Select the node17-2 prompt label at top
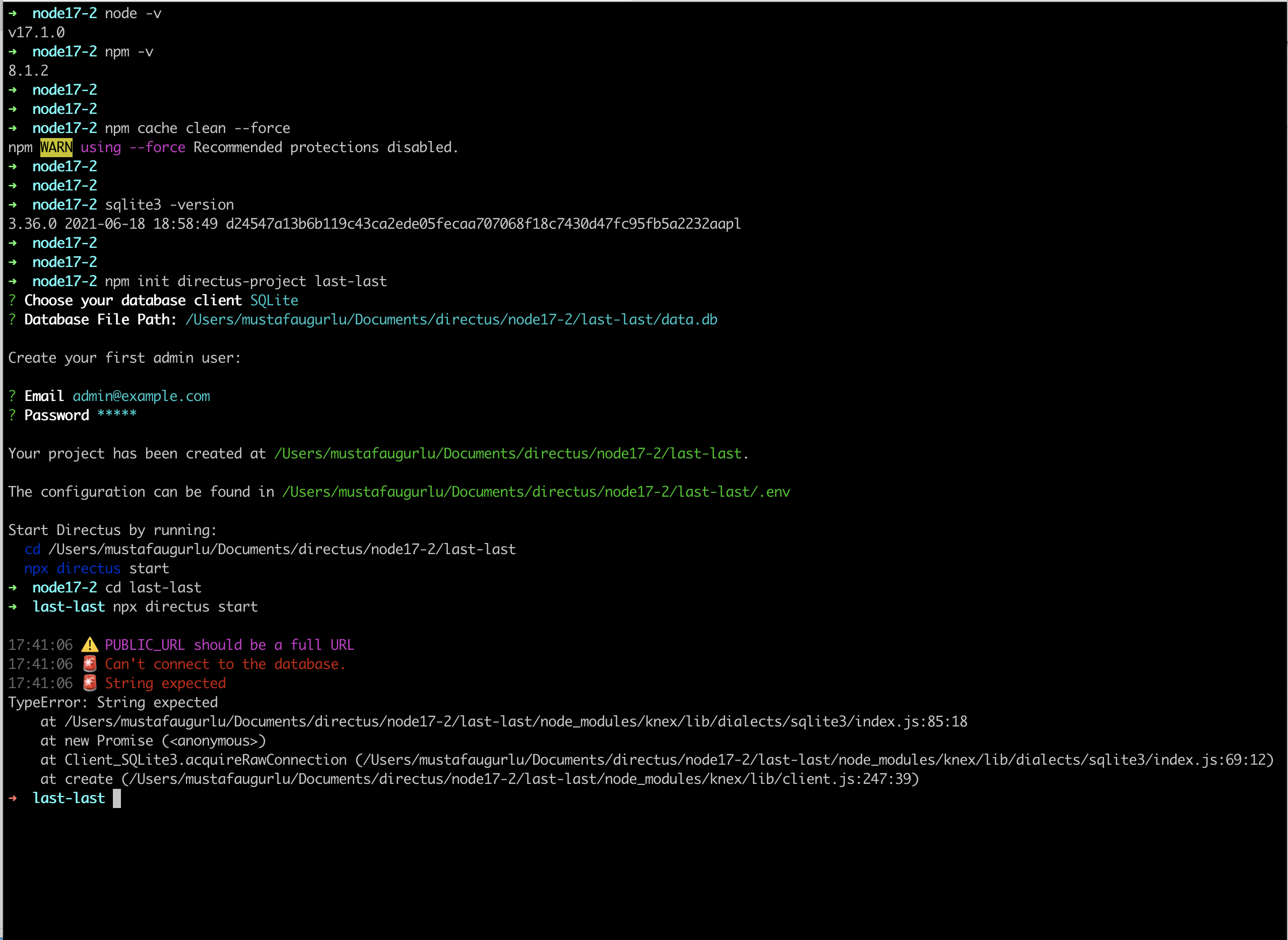The image size is (1288, 940). (x=65, y=13)
